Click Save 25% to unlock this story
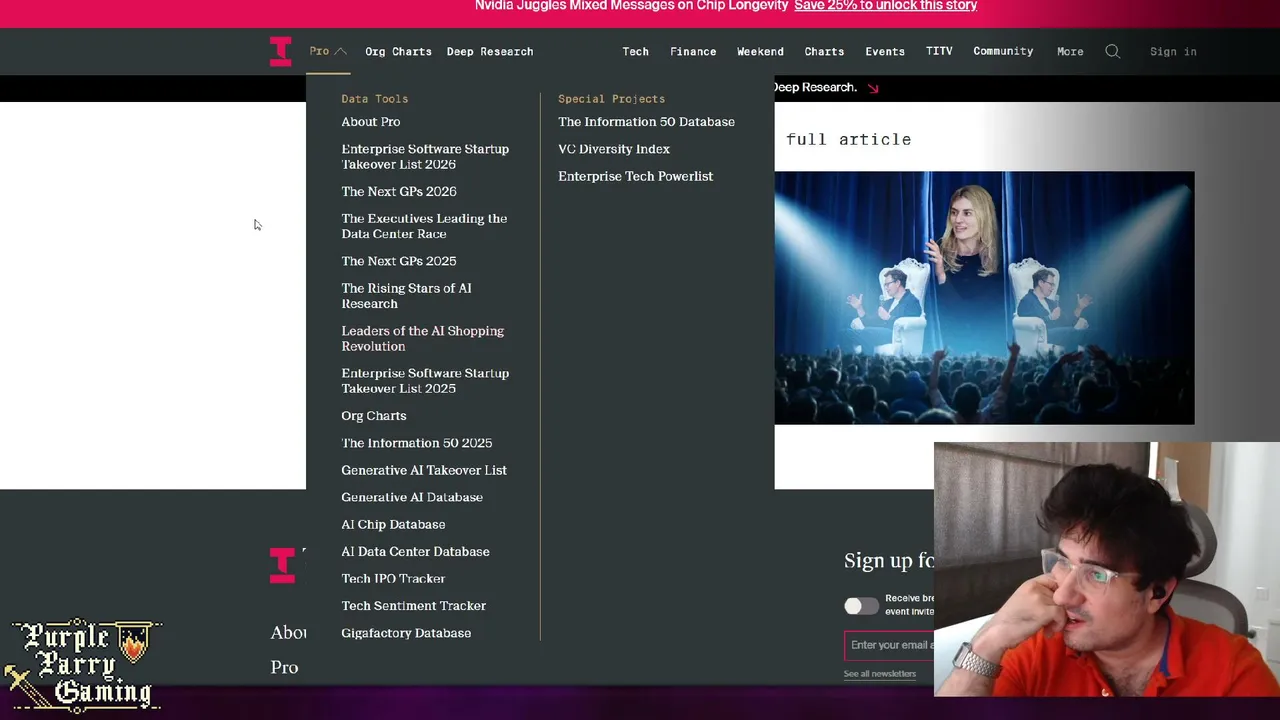 tap(885, 6)
